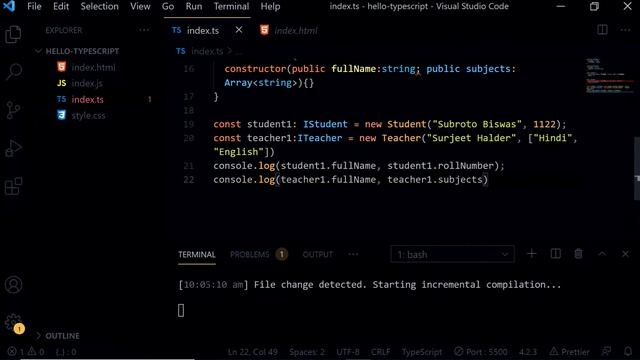Screen dimensions: 640x360
Task: Show more panel tabs ellipsis
Action: coord(353,254)
